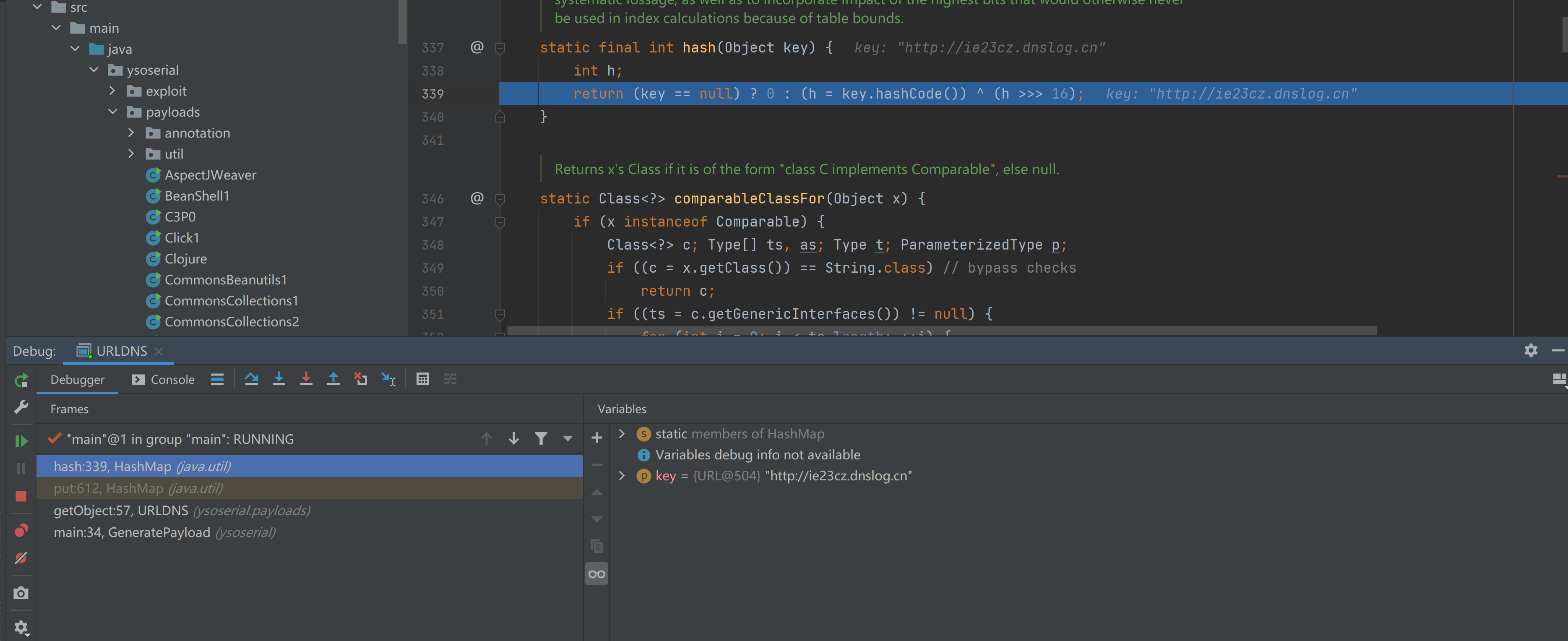This screenshot has height=641, width=1568.
Task: Restore layout icon at right edge
Action: 1559,379
